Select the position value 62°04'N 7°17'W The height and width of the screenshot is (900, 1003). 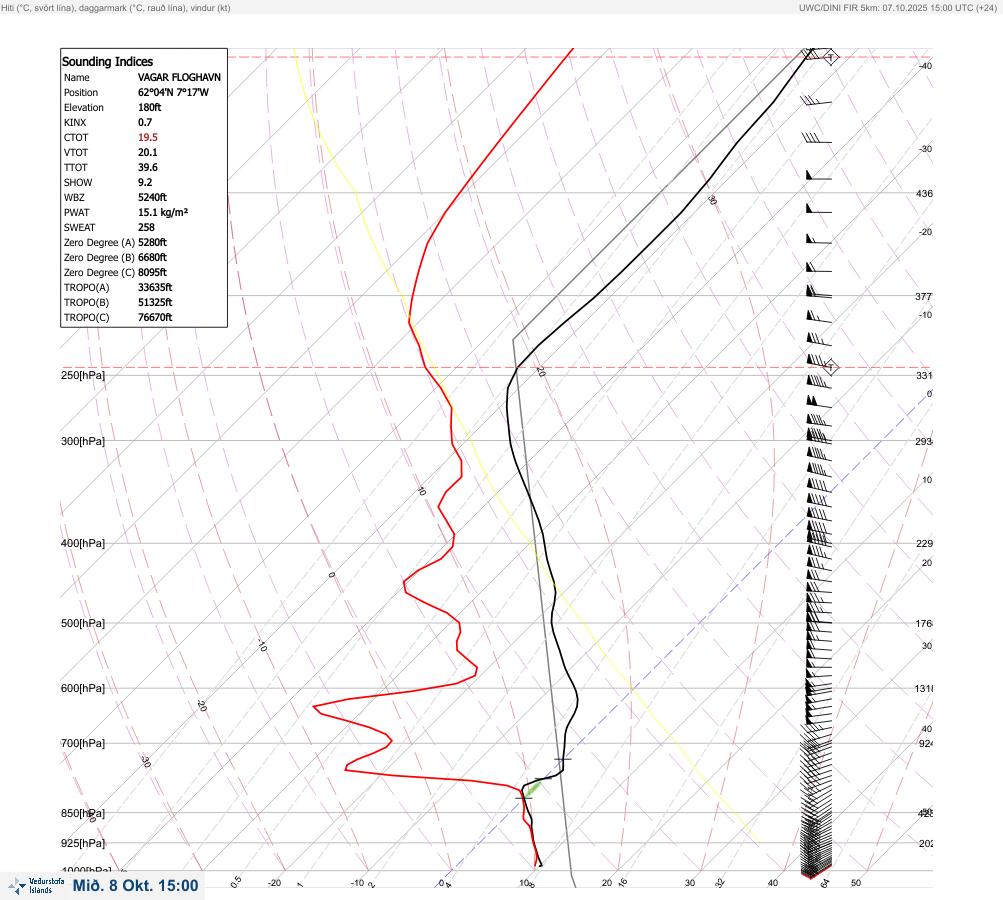tap(173, 92)
